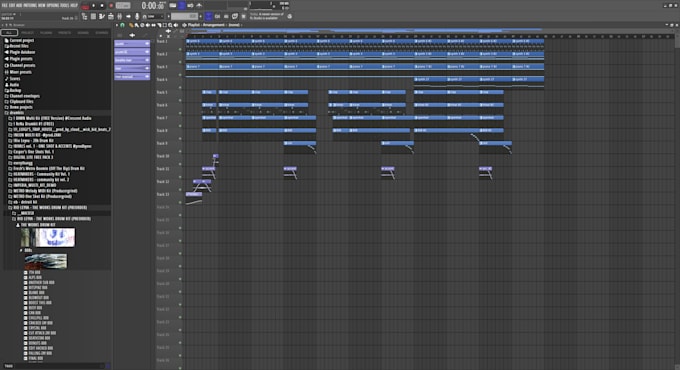Screen dimensions: 680x370
Task: Switch to the PROJECT browser tab
Action: tap(27, 33)
